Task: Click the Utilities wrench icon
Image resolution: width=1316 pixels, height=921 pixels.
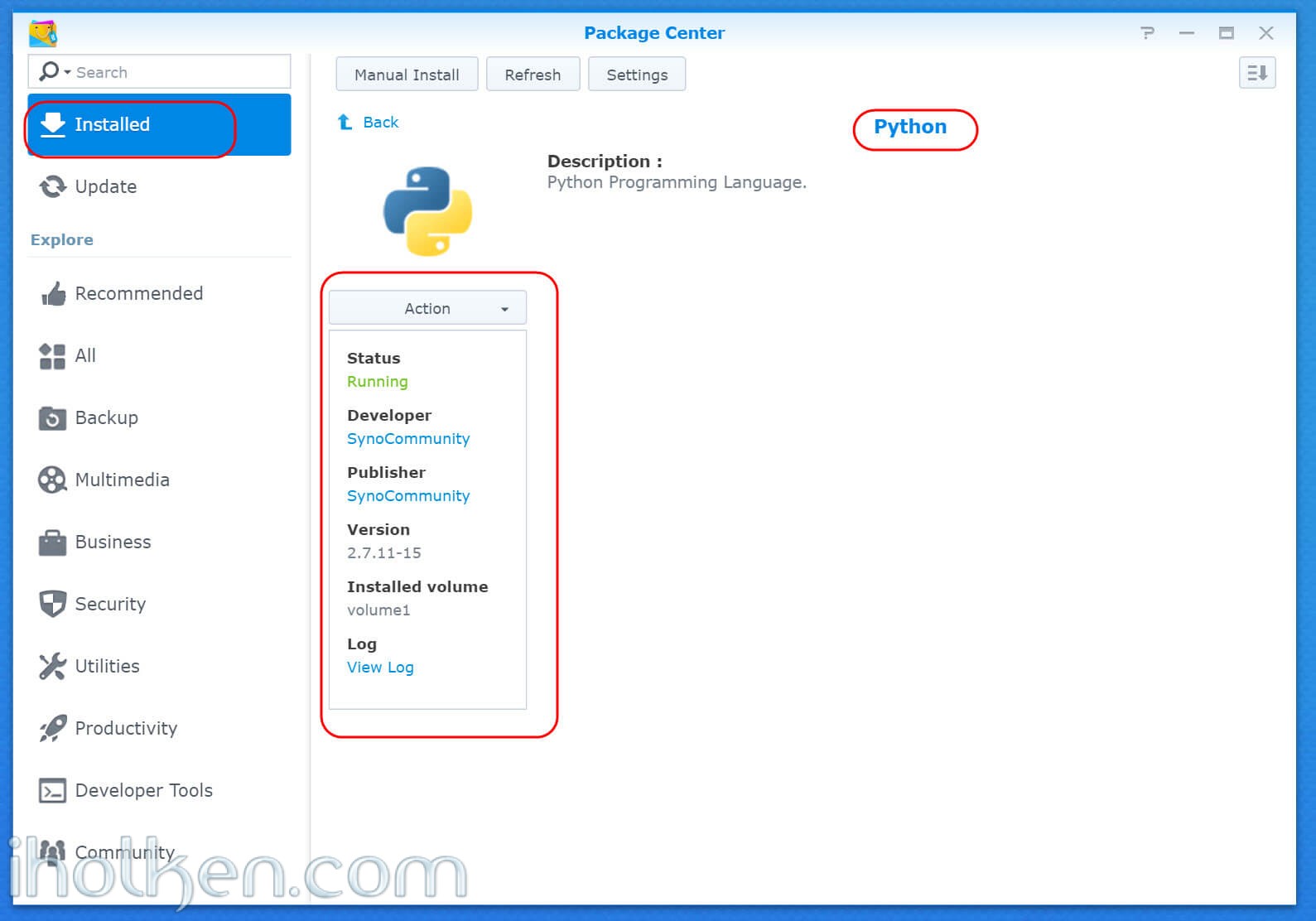Action: pyautogui.click(x=52, y=666)
